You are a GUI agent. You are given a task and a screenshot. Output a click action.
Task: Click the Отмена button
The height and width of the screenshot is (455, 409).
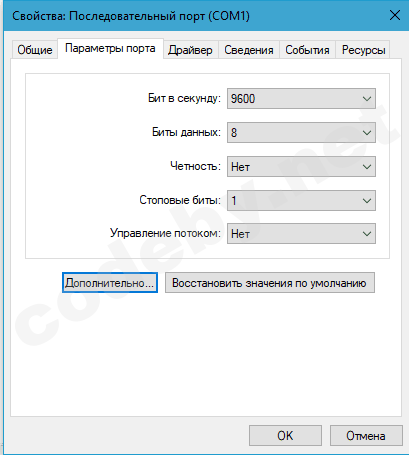point(366,435)
